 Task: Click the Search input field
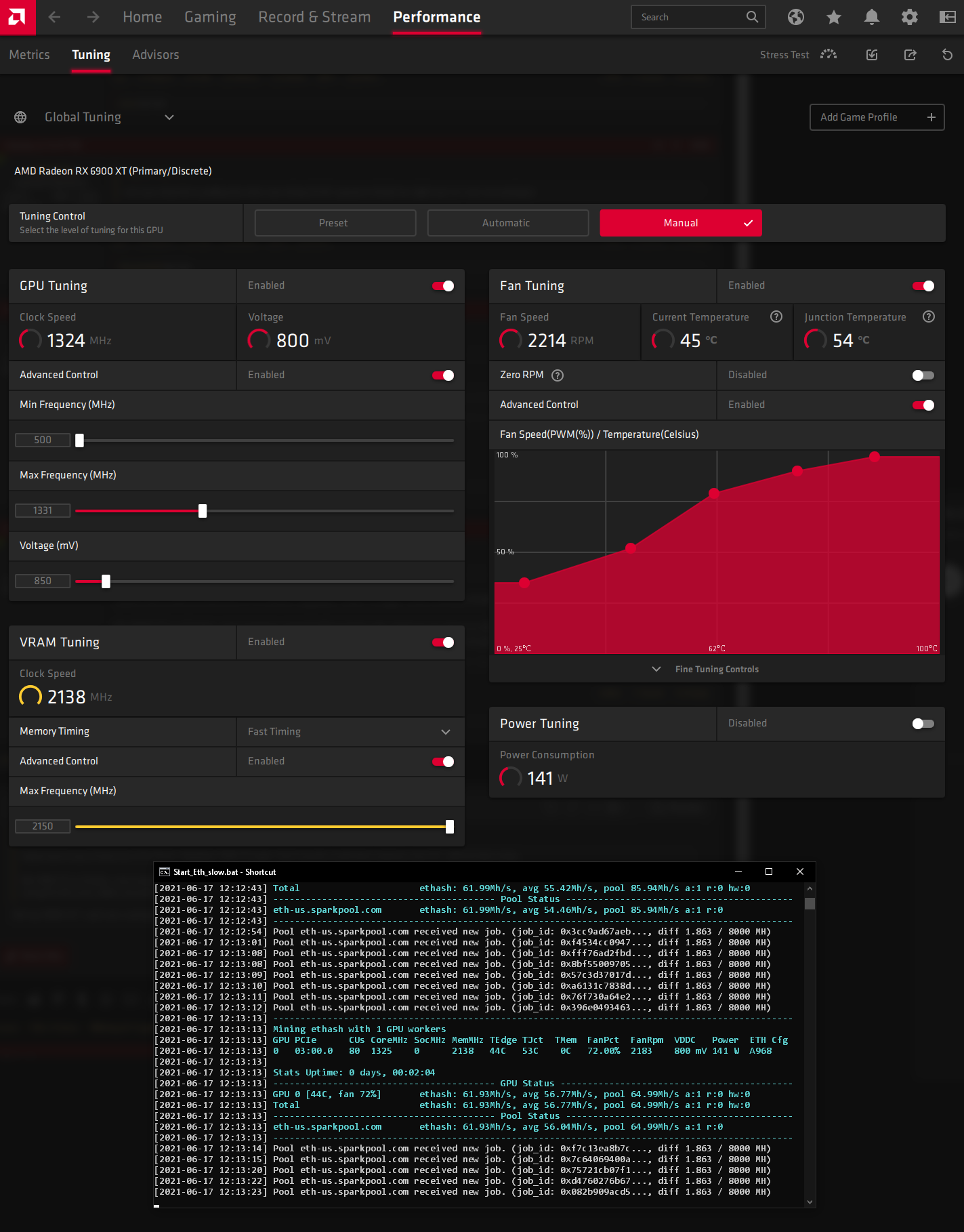pyautogui.click(x=698, y=17)
